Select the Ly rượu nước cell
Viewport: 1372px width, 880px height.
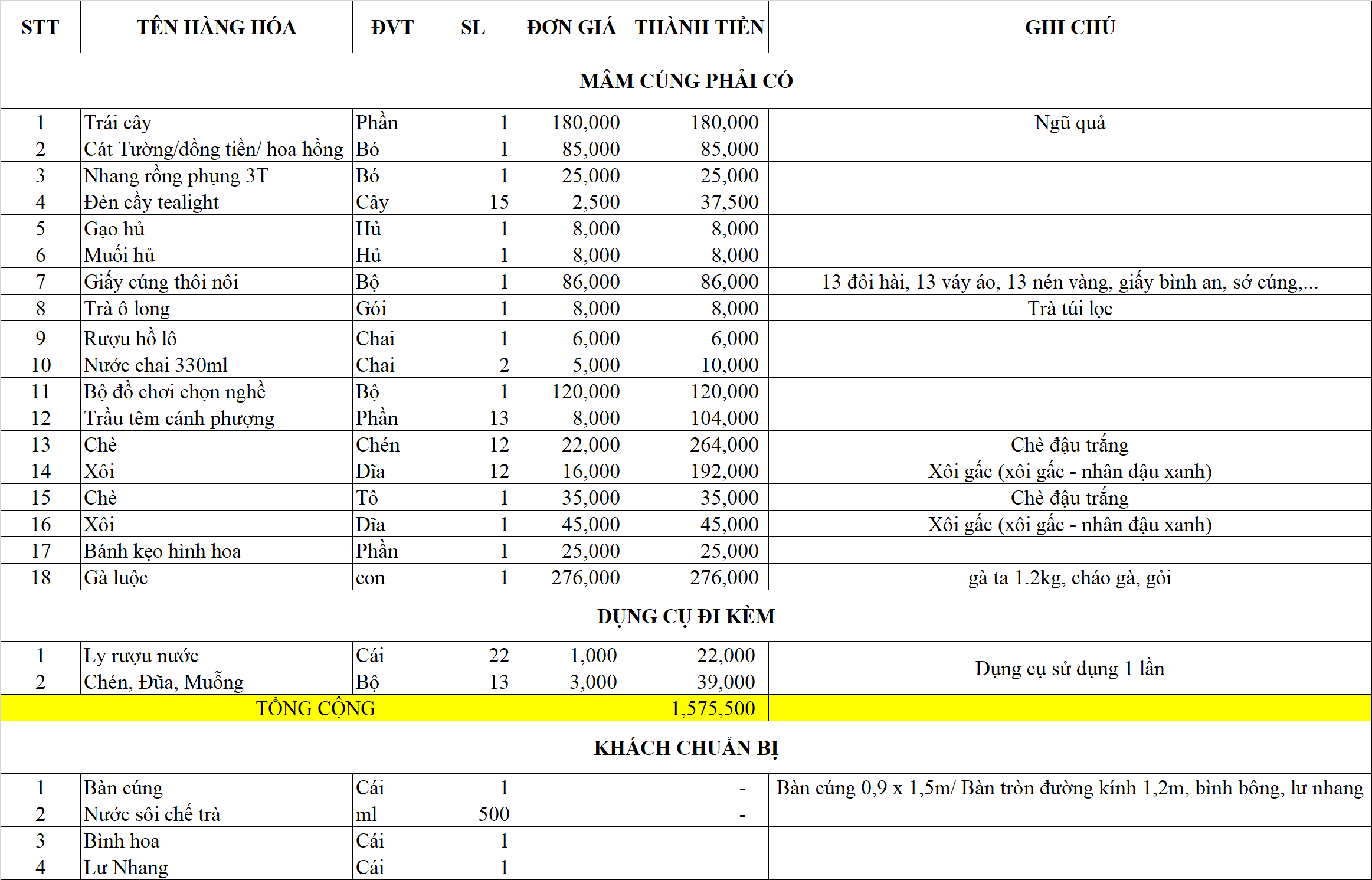tap(216, 655)
